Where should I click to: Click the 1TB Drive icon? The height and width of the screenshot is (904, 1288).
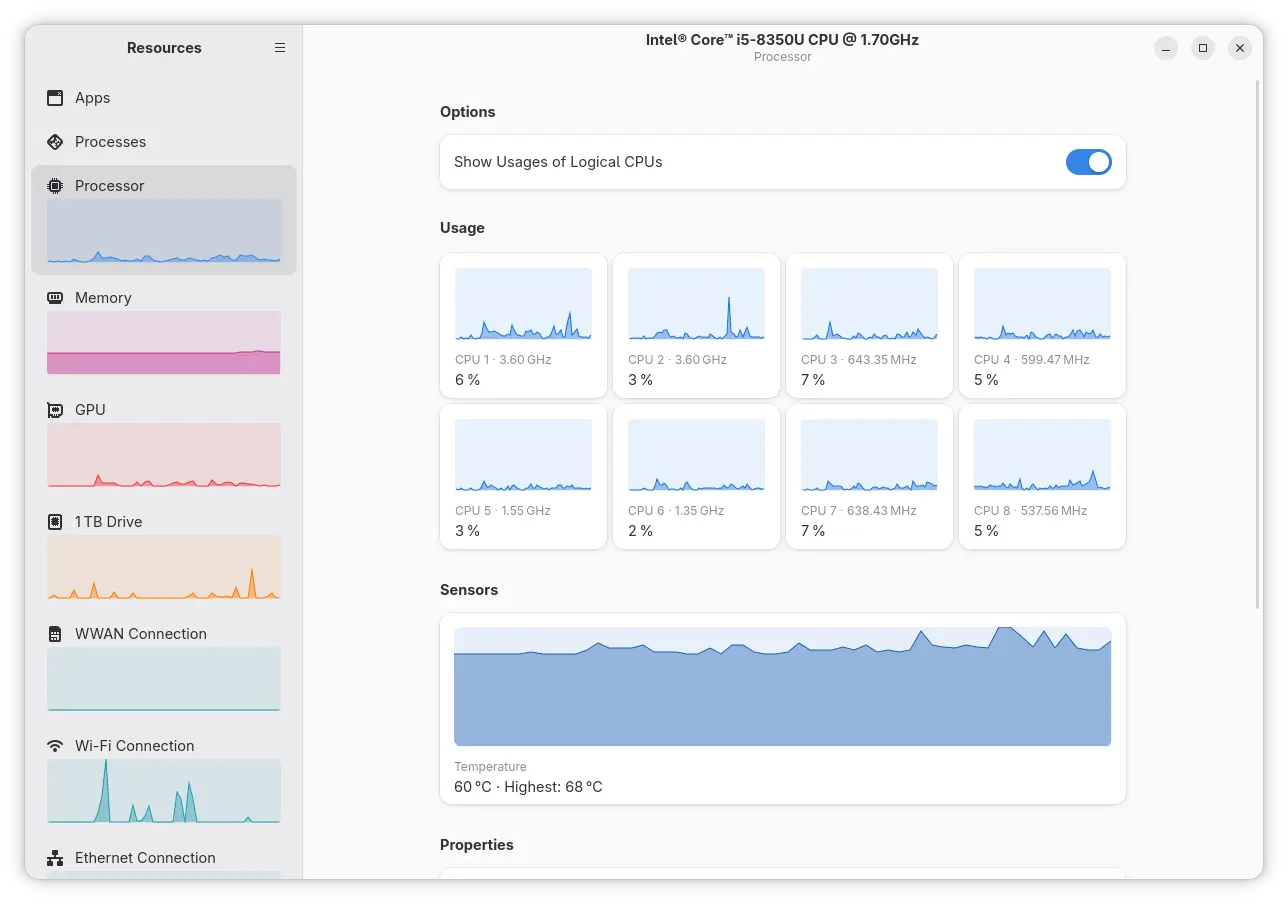point(55,522)
